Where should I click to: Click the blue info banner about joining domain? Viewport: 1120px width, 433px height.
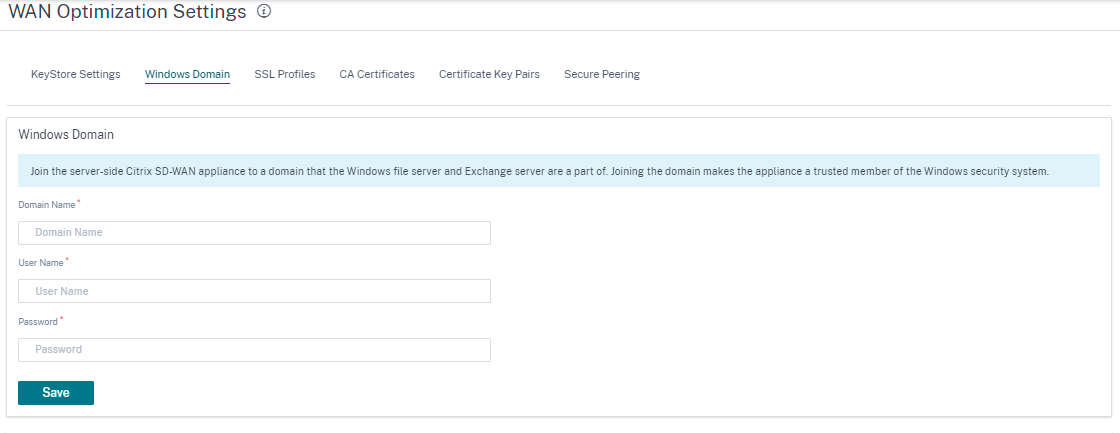[559, 171]
